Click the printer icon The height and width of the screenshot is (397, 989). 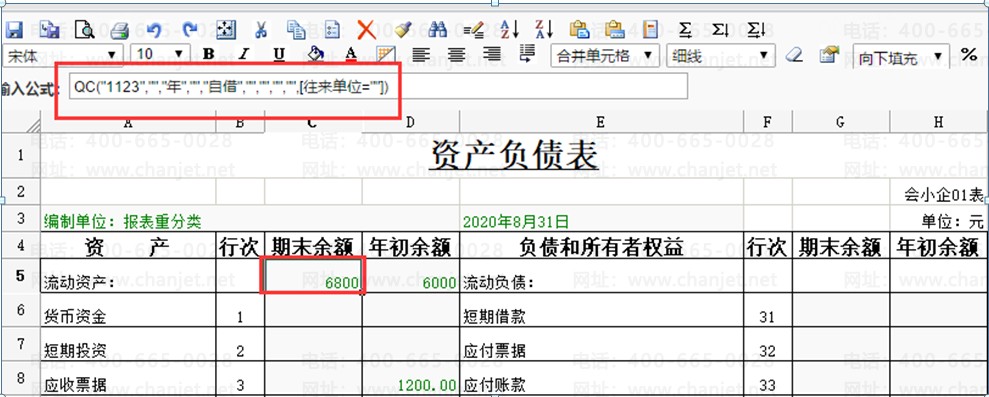pyautogui.click(x=119, y=30)
